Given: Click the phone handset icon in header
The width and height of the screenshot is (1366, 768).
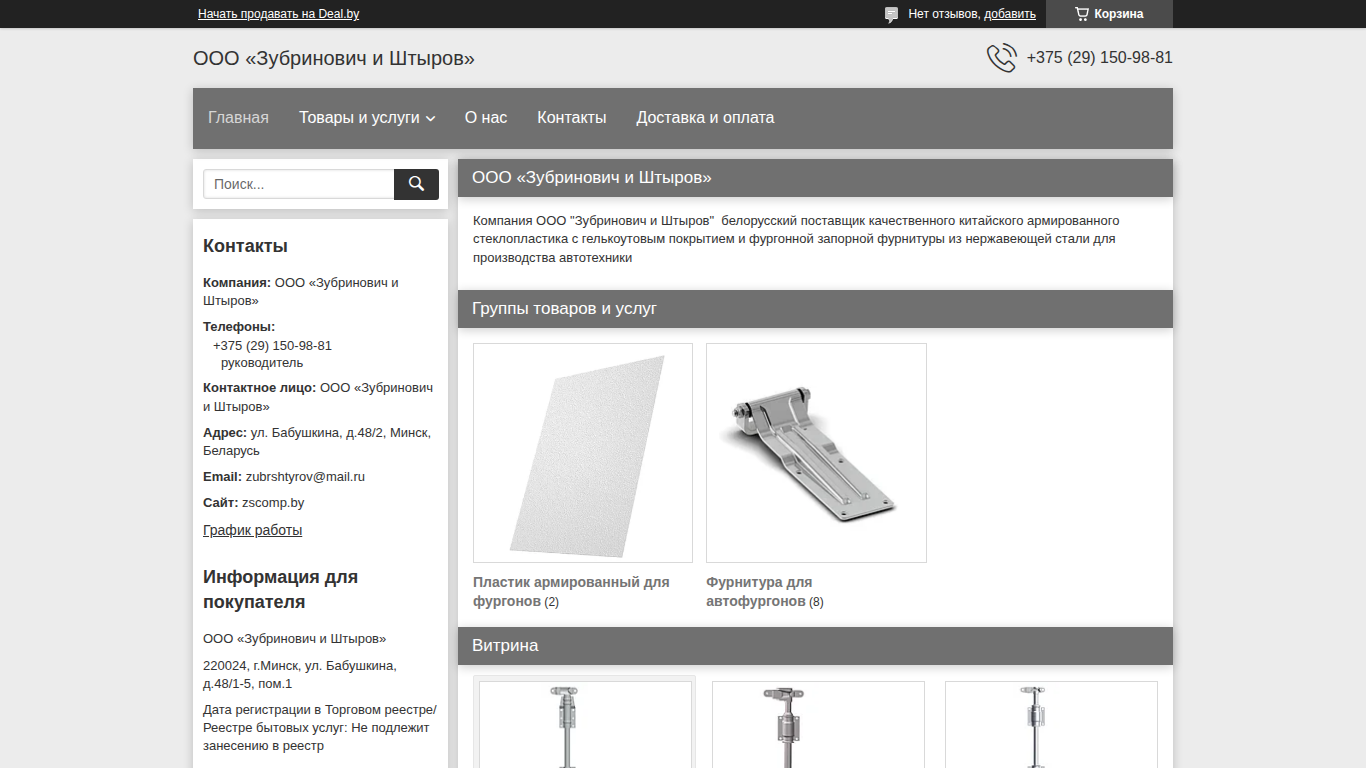Looking at the screenshot, I should click(1001, 58).
